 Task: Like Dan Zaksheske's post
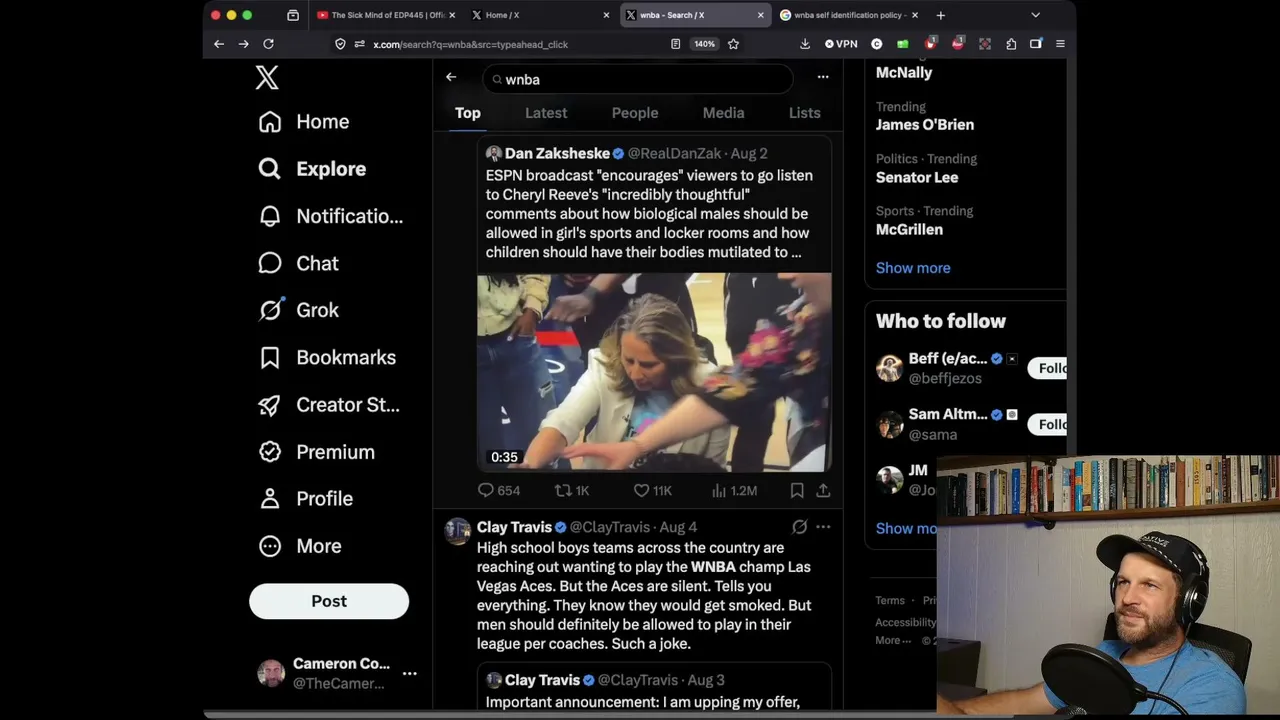pyautogui.click(x=652, y=490)
